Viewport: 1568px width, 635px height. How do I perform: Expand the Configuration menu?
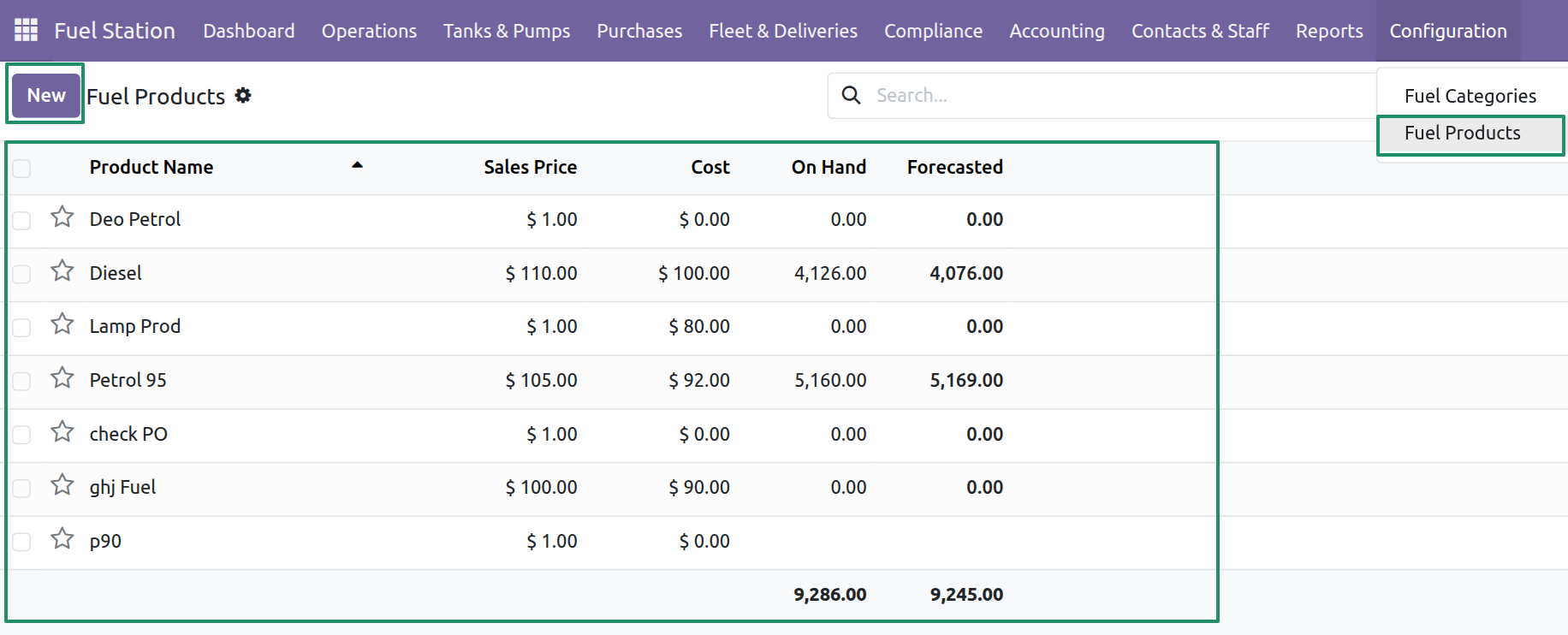1448,31
